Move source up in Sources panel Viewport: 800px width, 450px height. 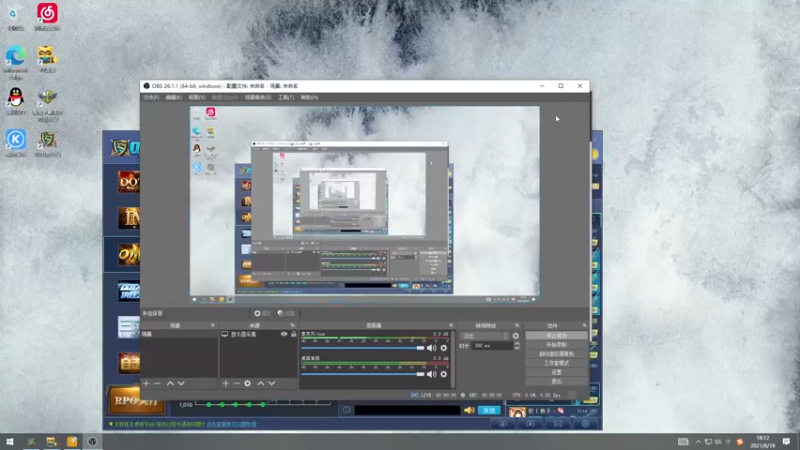point(261,383)
